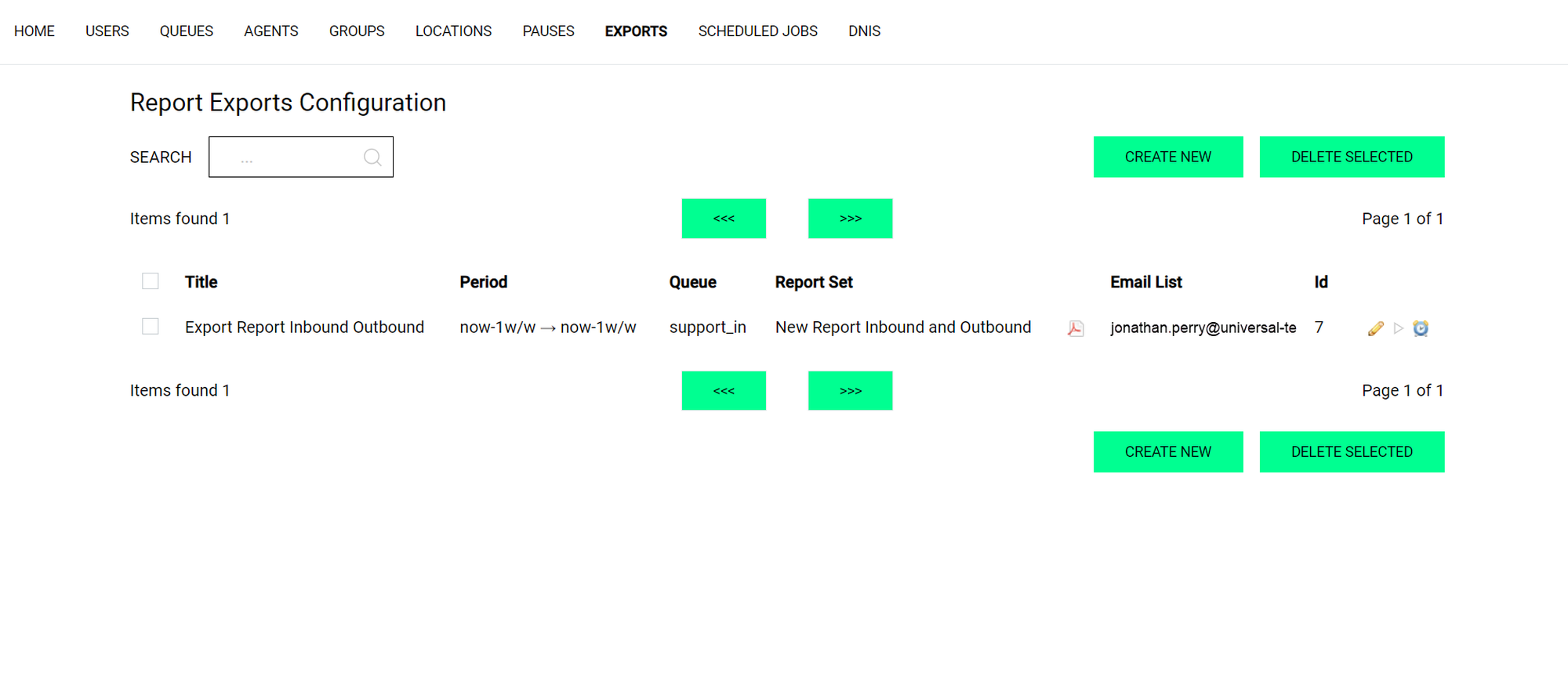Click the pencil edit icon for the export
Screen dimensions: 1568x677
(x=1375, y=328)
